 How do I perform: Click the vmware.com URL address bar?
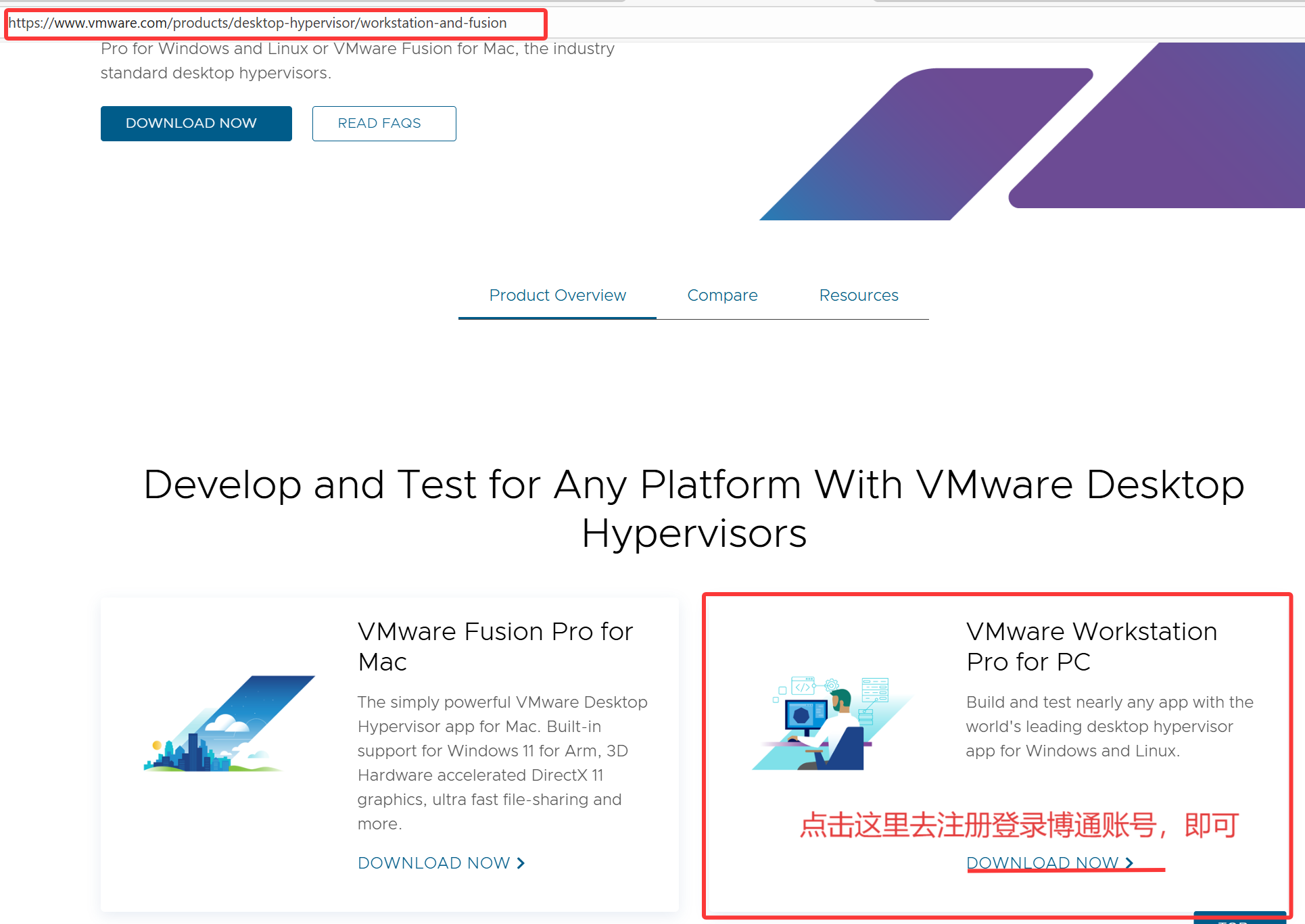(270, 23)
